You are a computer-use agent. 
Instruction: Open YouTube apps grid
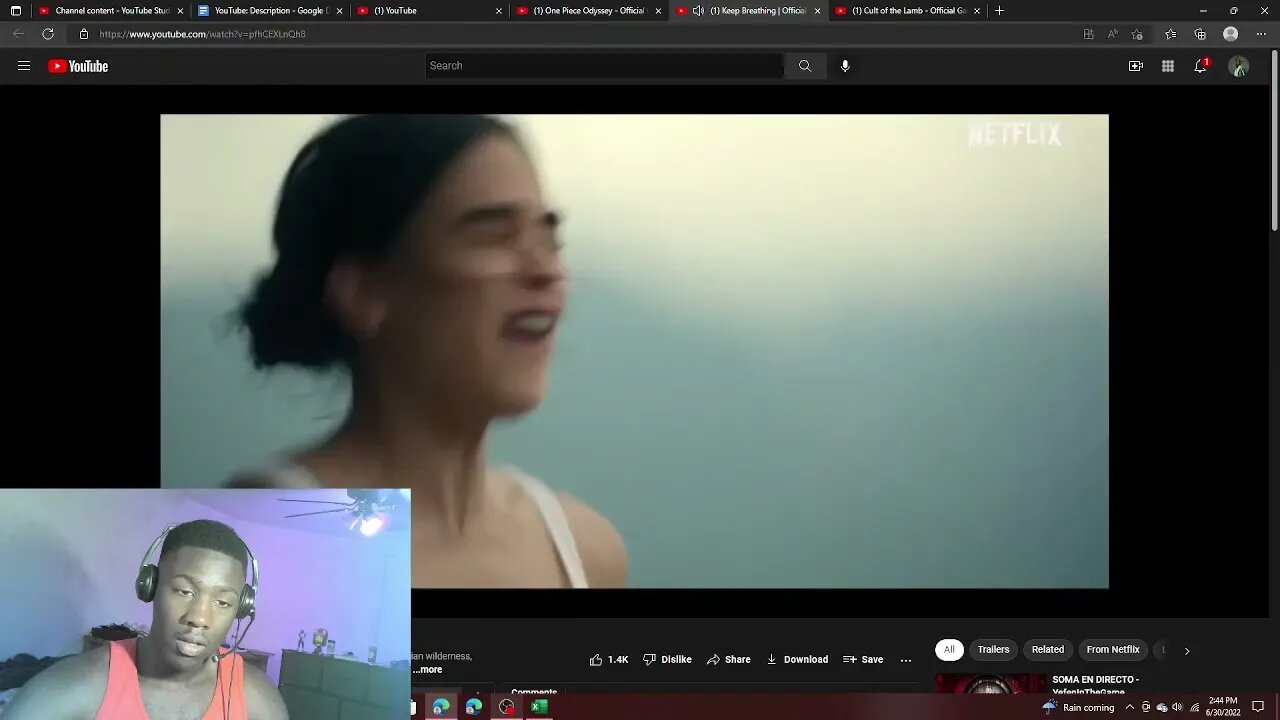click(1168, 66)
